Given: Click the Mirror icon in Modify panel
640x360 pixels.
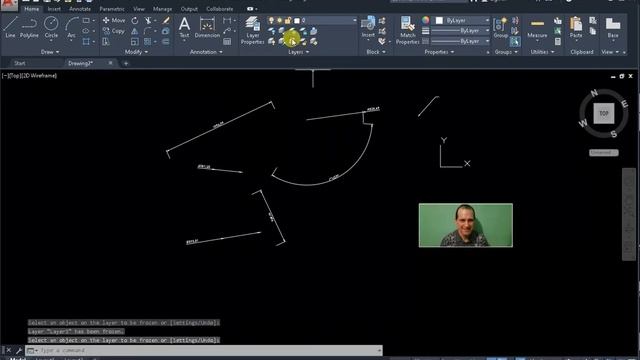Looking at the screenshot, I should (135, 31).
